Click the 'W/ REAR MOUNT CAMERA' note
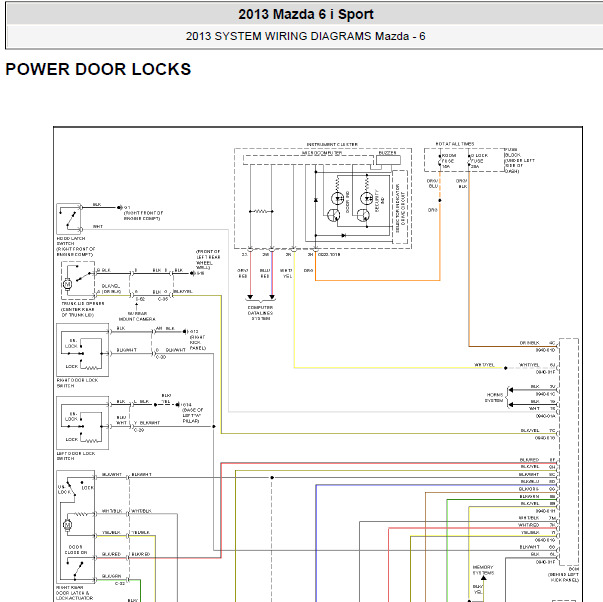The height and width of the screenshot is (602, 603). [x=137, y=316]
